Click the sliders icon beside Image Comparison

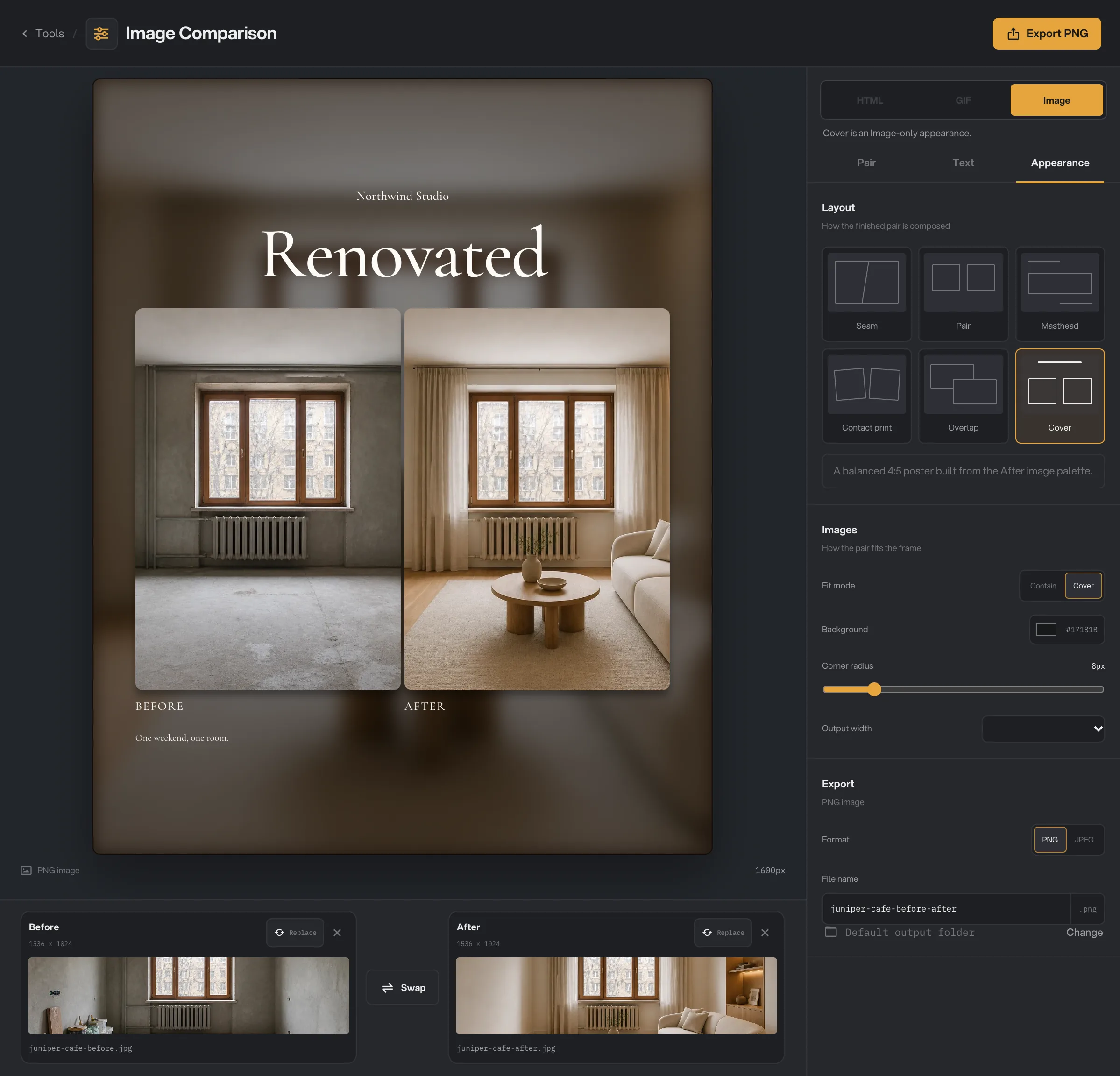pyautogui.click(x=101, y=34)
